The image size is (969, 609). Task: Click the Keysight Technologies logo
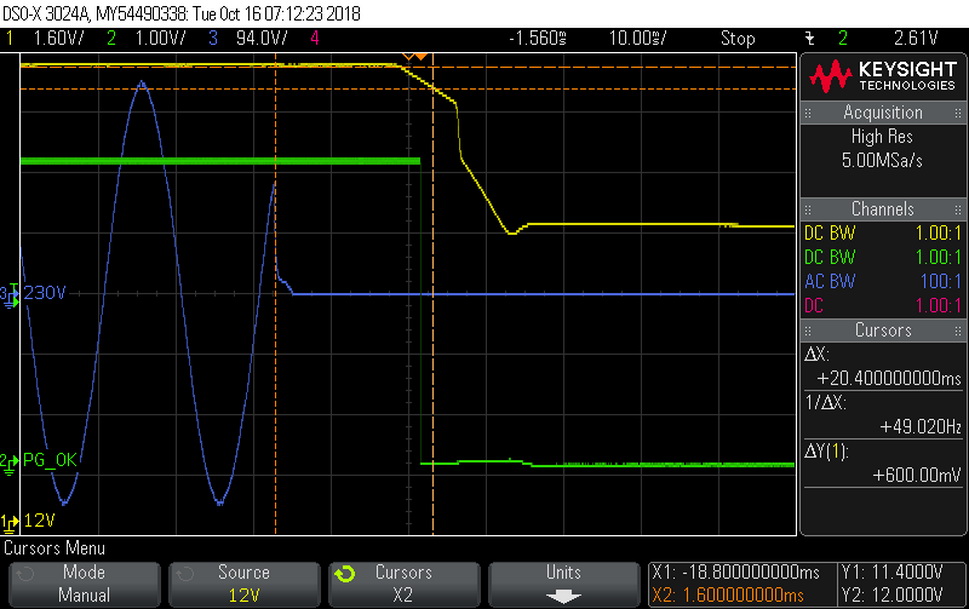click(882, 76)
